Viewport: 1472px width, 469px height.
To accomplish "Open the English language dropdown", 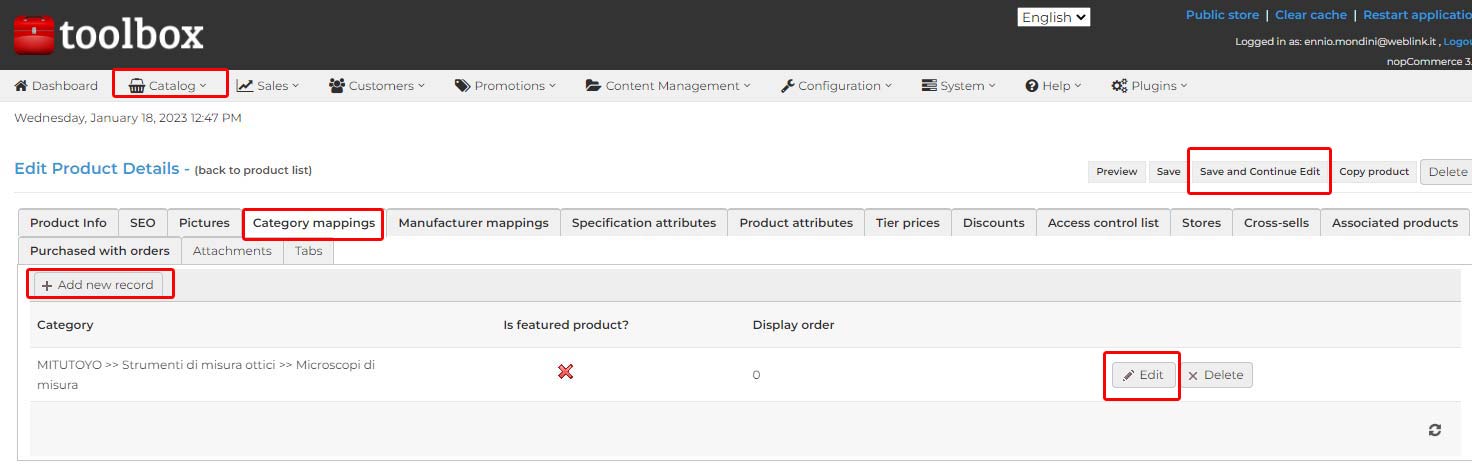I will pos(1053,17).
